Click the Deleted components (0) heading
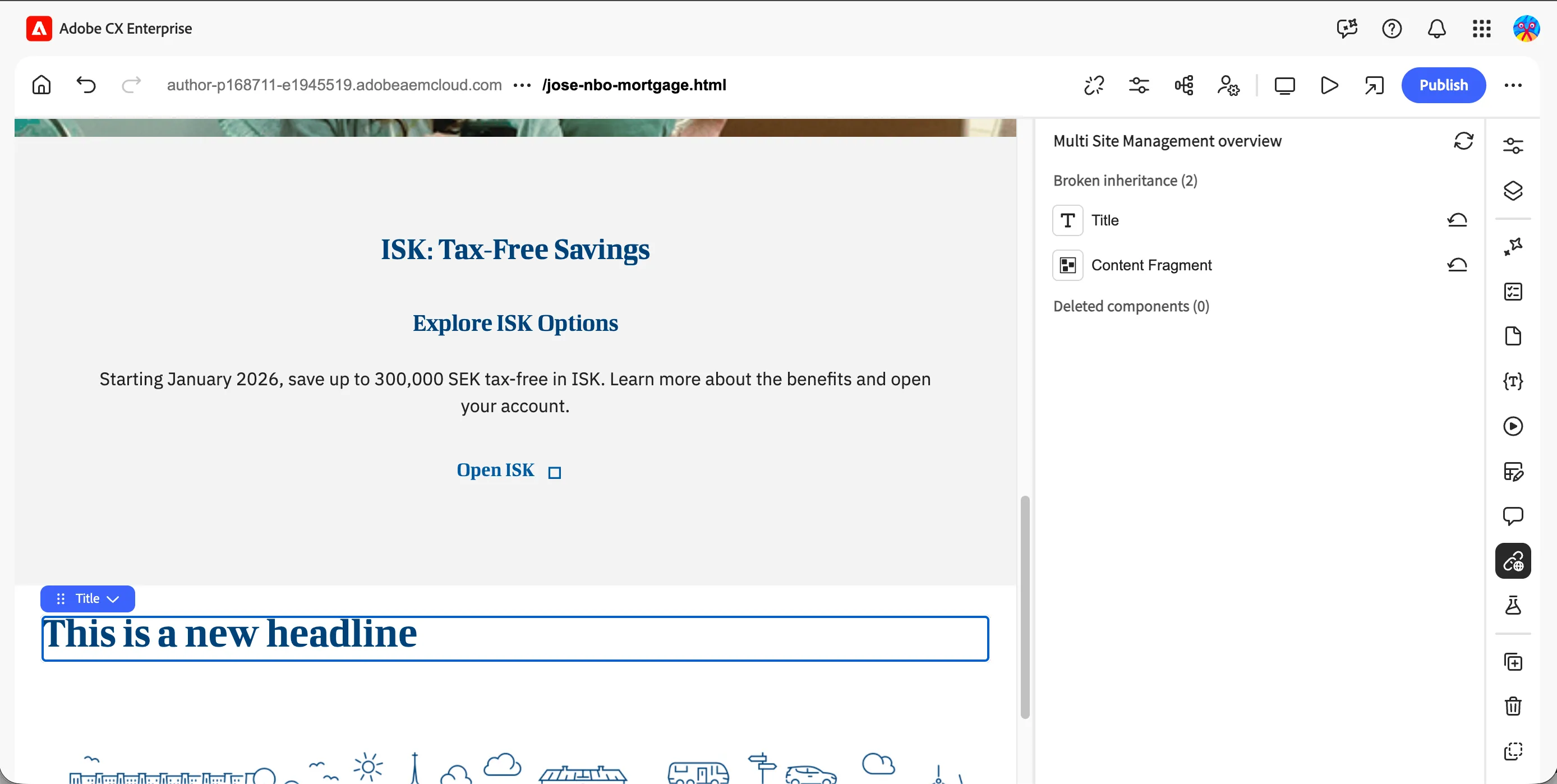 (x=1131, y=306)
